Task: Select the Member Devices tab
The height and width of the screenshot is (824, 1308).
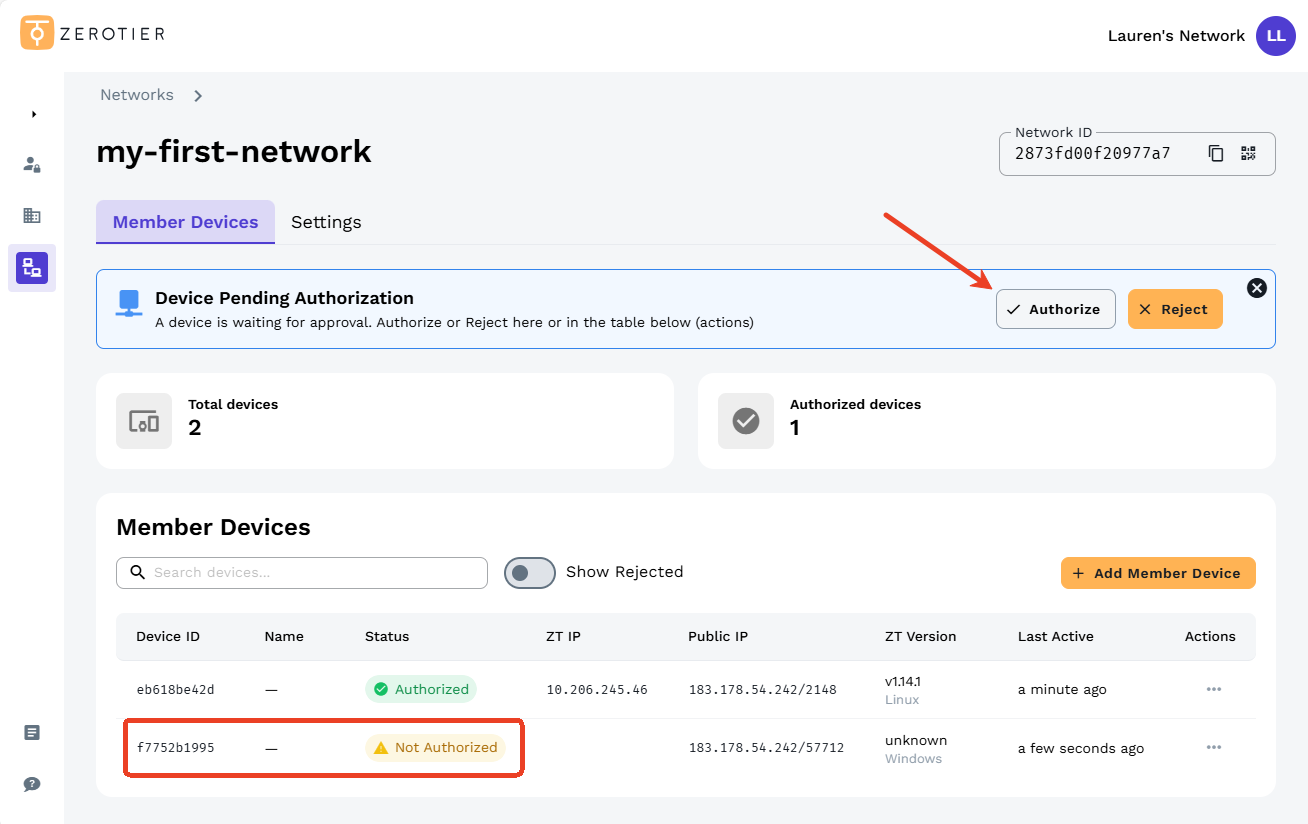Action: 185,222
